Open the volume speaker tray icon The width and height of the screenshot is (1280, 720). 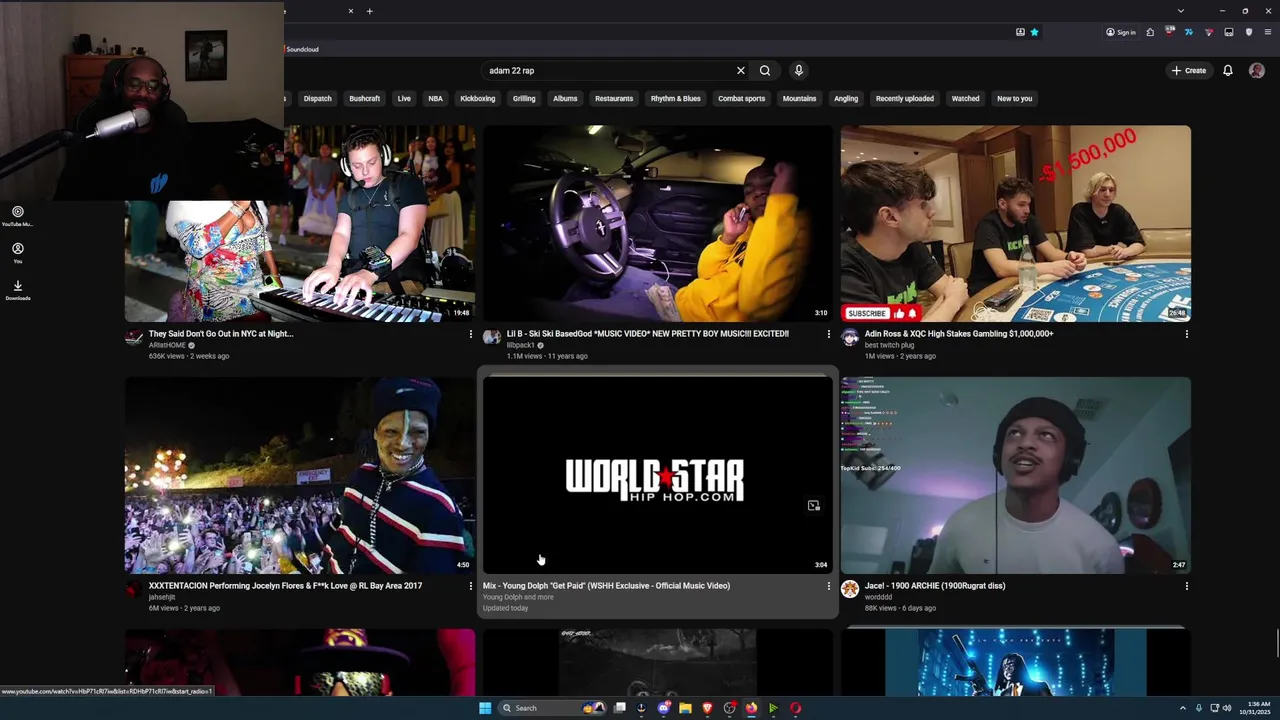(1227, 708)
